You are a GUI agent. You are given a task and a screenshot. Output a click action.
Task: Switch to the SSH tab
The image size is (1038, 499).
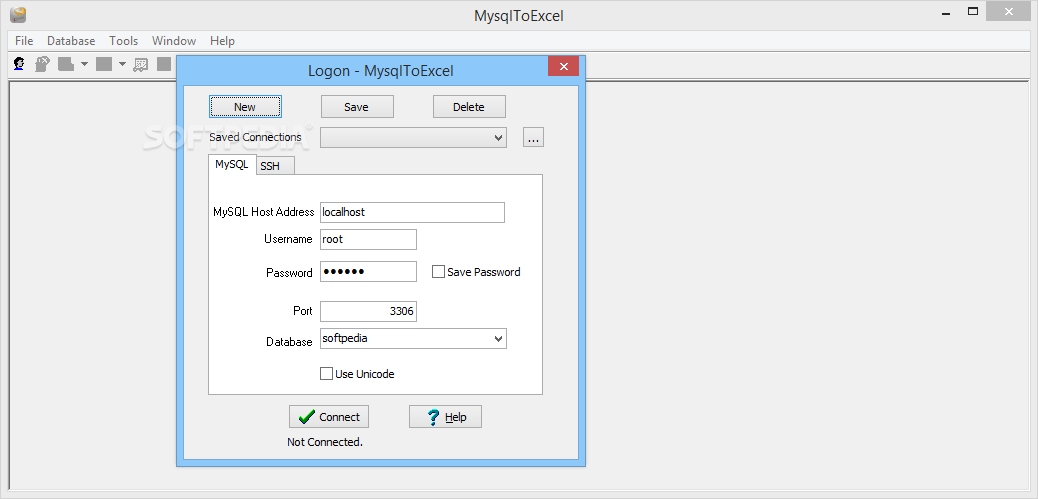[275, 166]
